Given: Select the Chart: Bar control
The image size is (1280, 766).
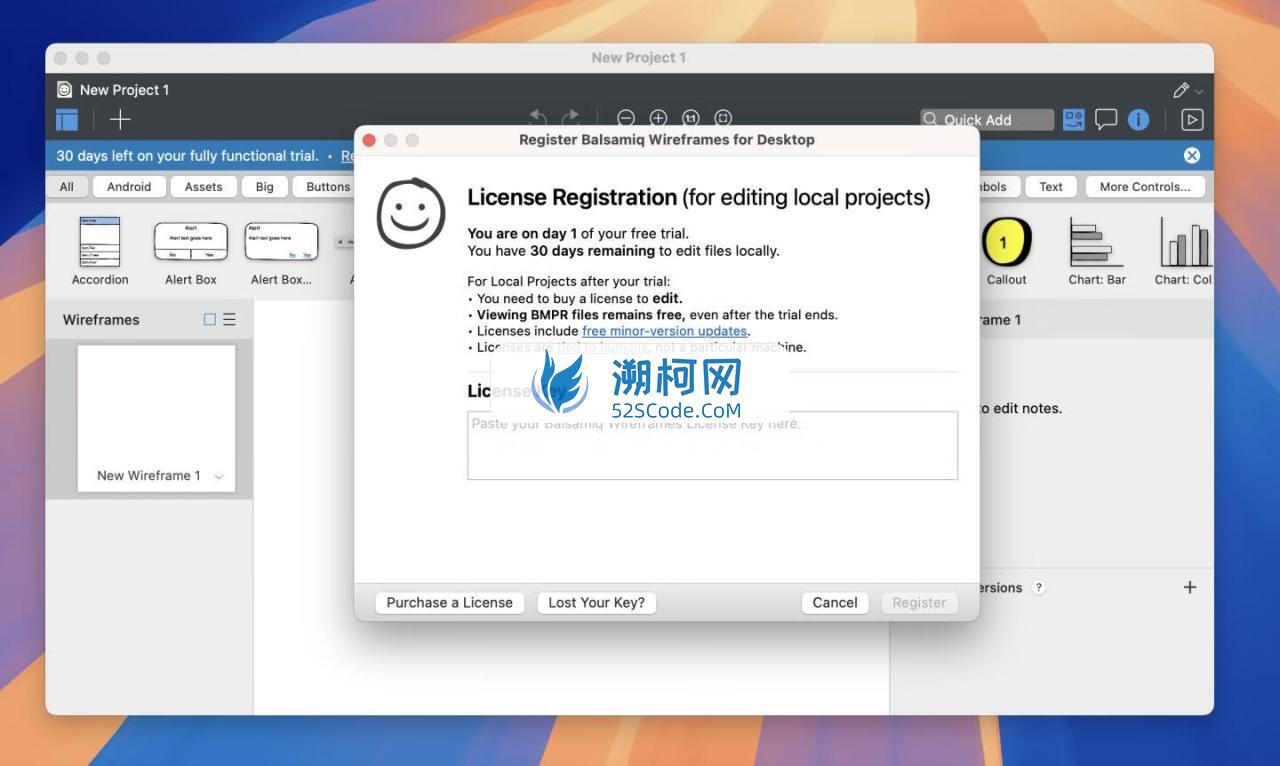Looking at the screenshot, I should coord(1097,252).
